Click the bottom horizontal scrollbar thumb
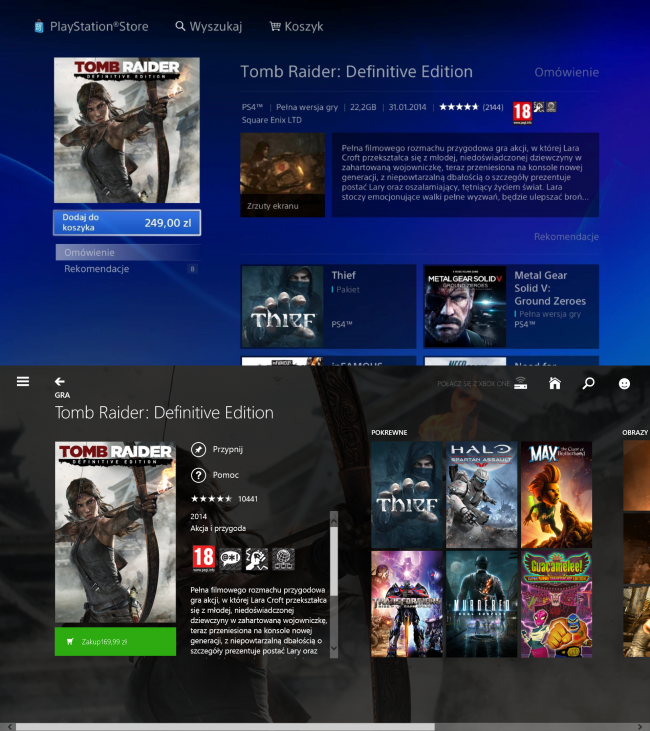The width and height of the screenshot is (650, 731). [225, 727]
